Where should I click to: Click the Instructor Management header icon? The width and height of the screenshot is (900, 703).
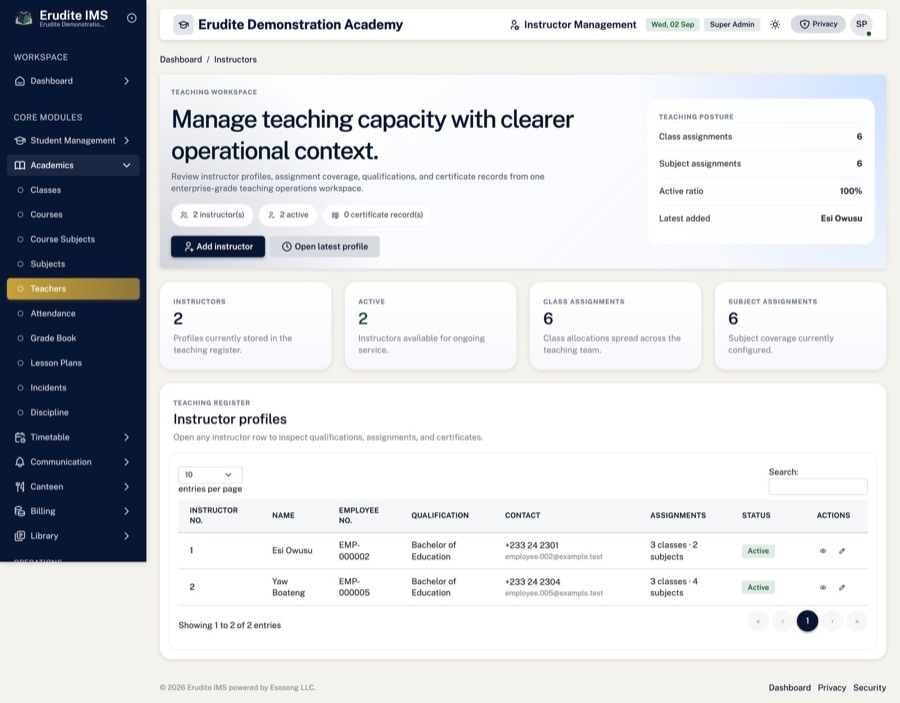pos(514,25)
